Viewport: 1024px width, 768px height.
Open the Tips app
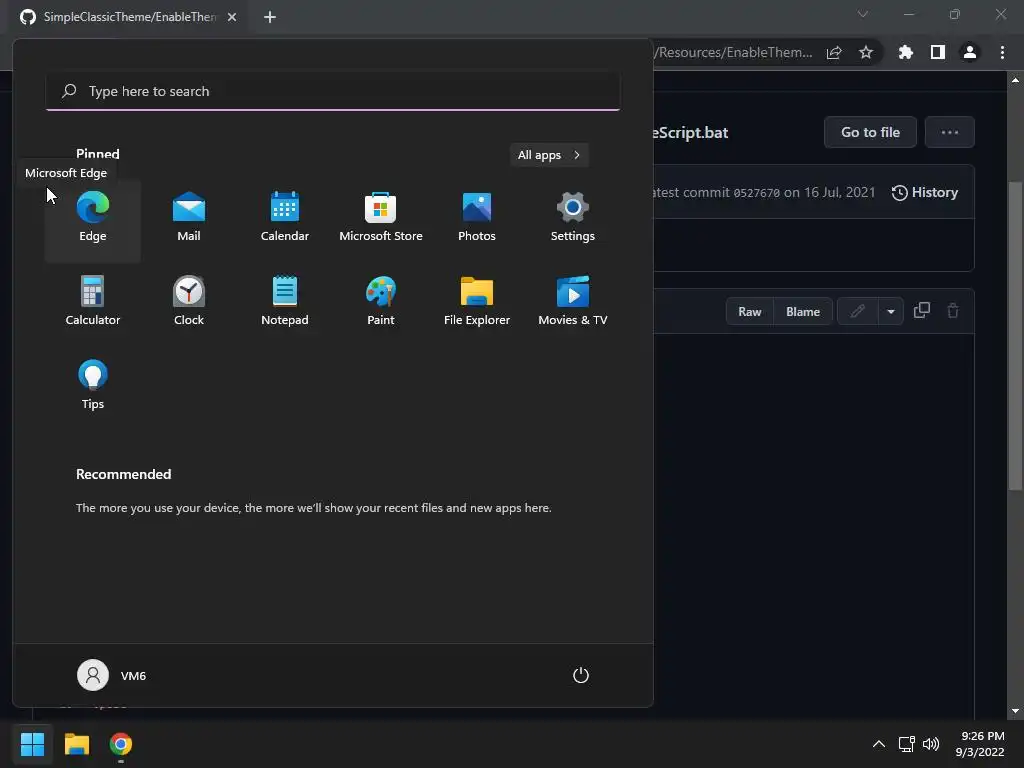(x=93, y=387)
